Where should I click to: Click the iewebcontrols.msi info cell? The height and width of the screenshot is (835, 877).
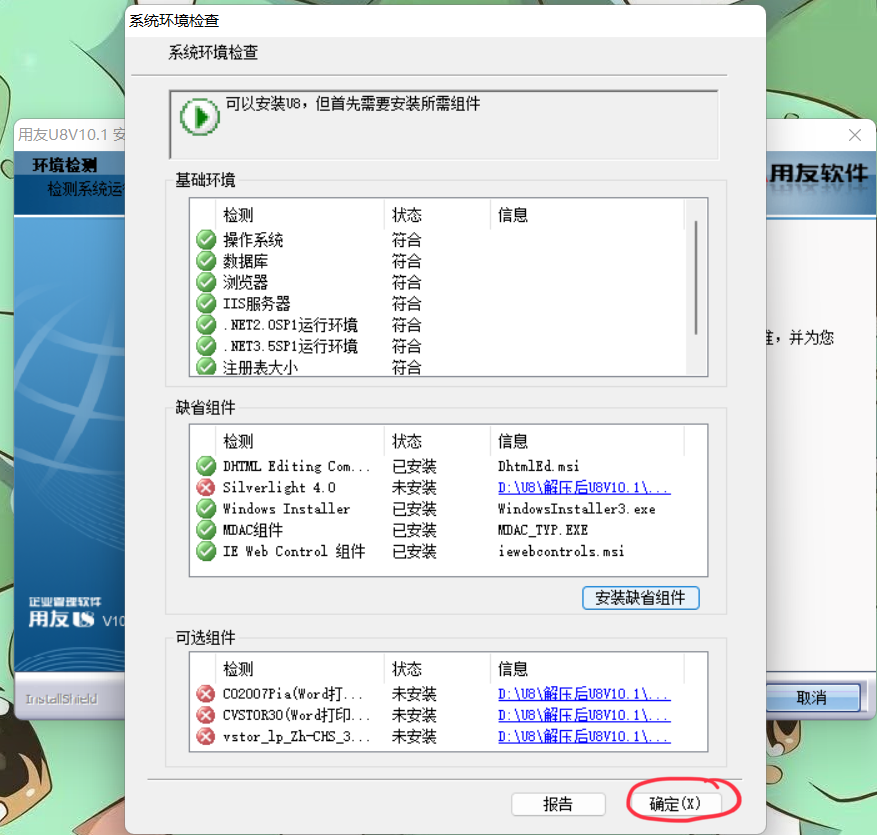tap(561, 551)
